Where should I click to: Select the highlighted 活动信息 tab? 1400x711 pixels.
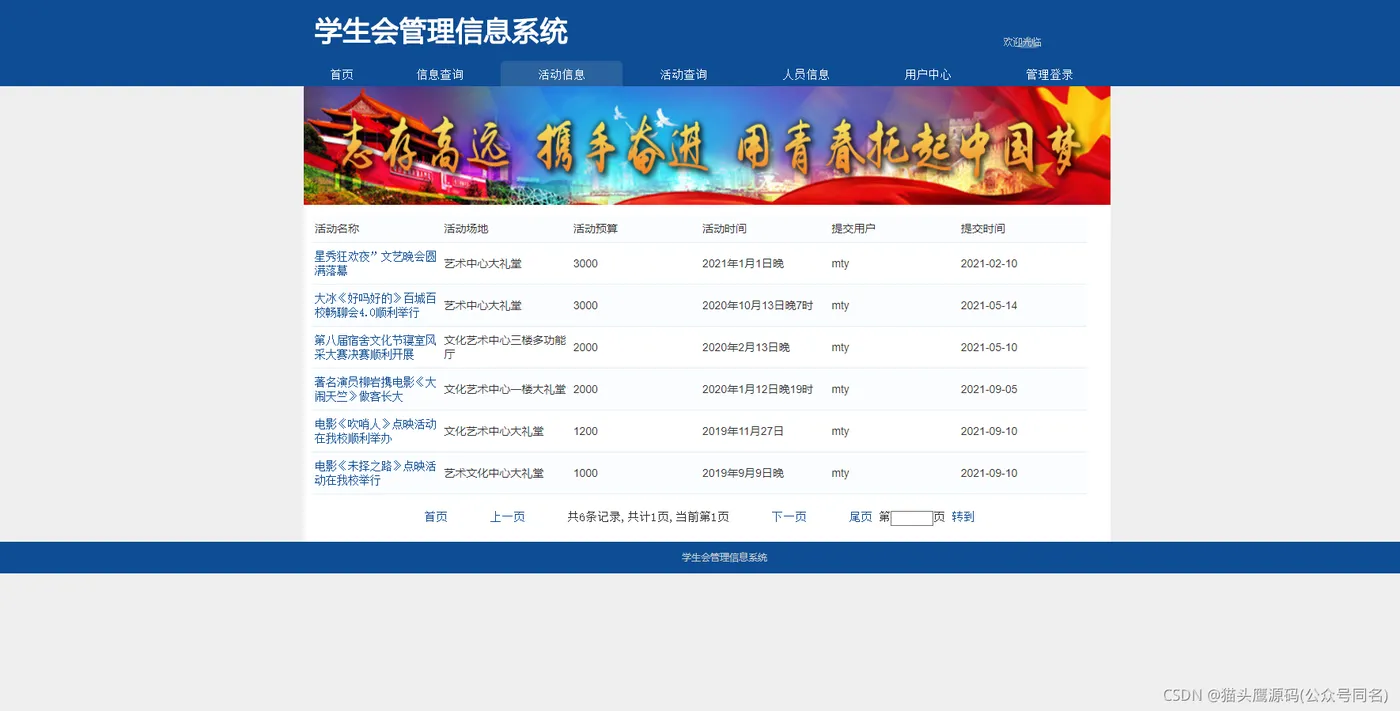(561, 74)
